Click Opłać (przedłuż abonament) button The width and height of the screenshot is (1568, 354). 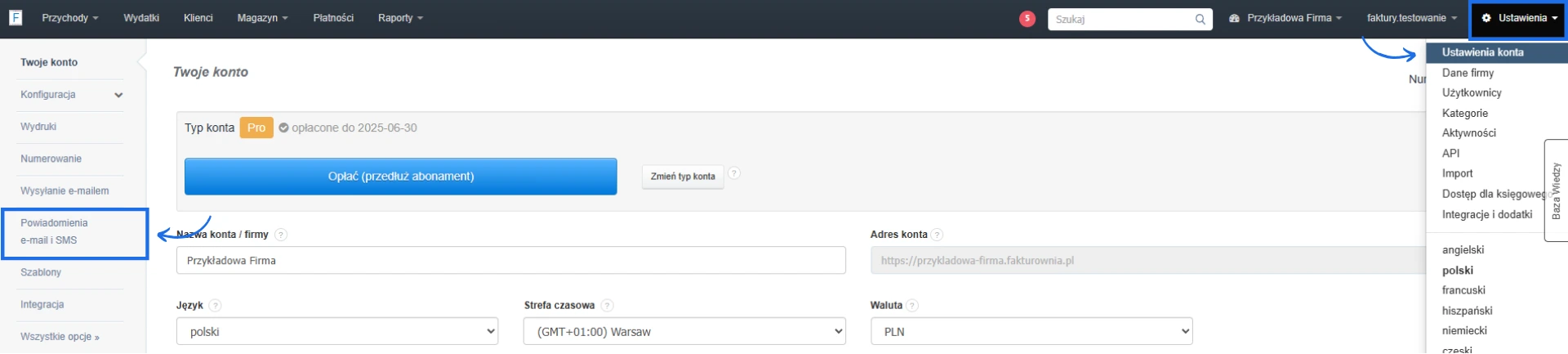click(x=400, y=177)
